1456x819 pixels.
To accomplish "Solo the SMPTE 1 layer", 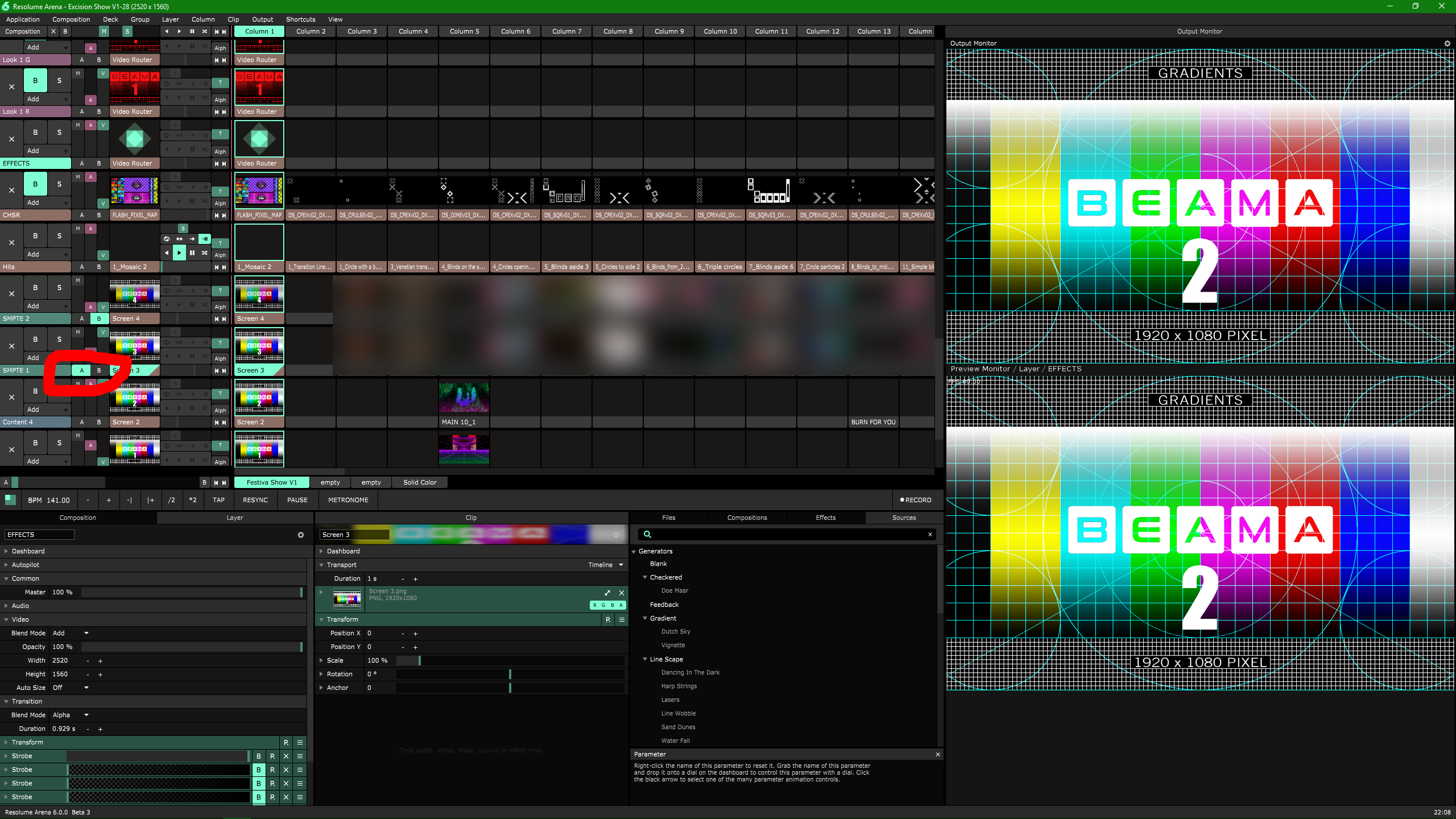I will [59, 340].
